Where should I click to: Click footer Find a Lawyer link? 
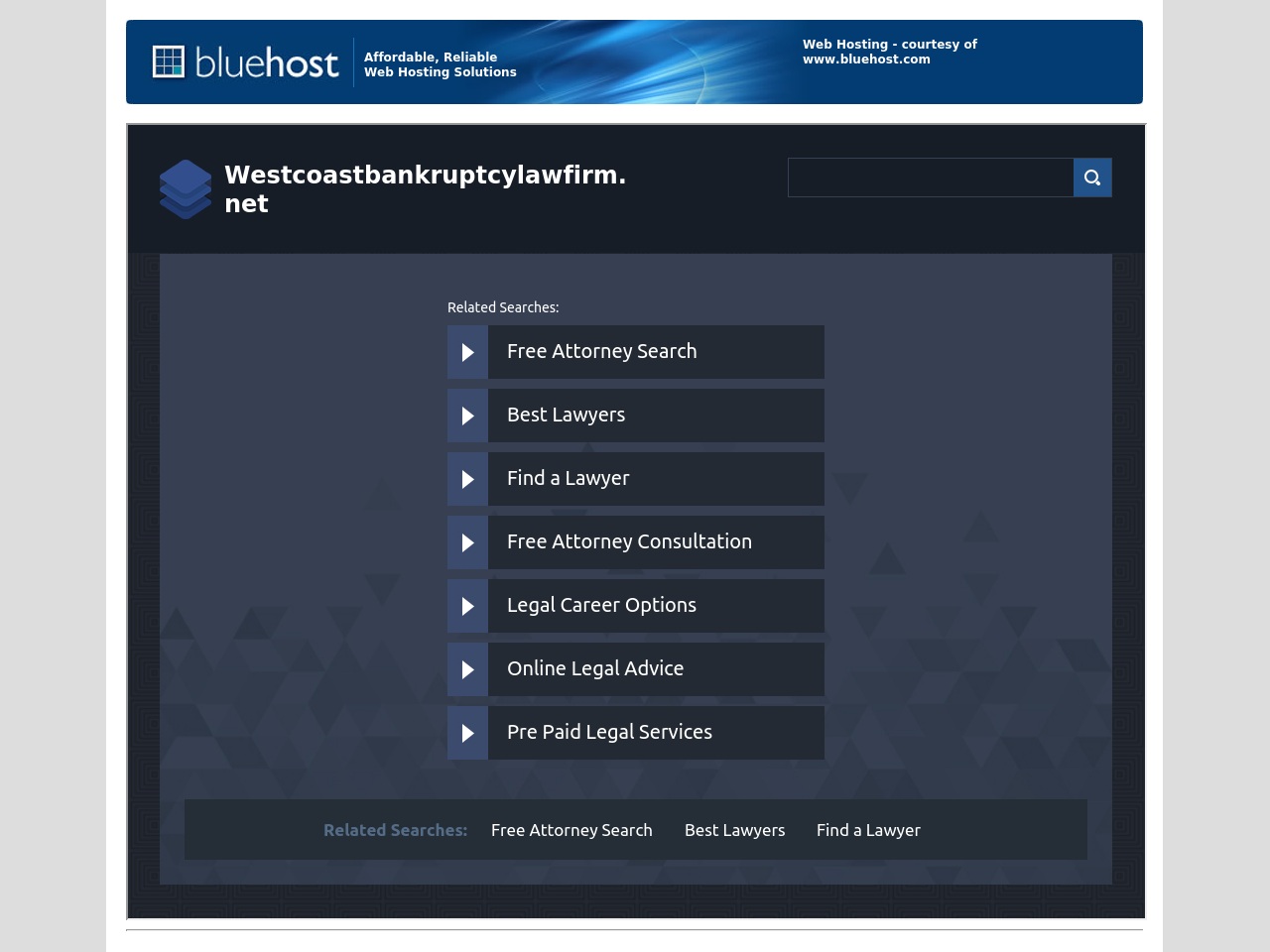click(868, 830)
